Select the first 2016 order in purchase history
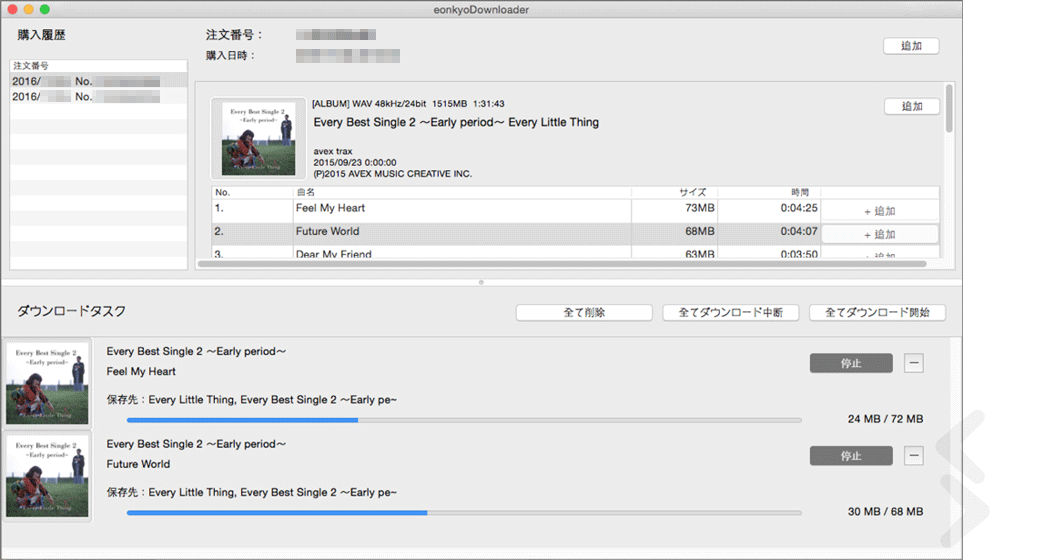Viewport: 1050px width, 560px height. point(98,81)
